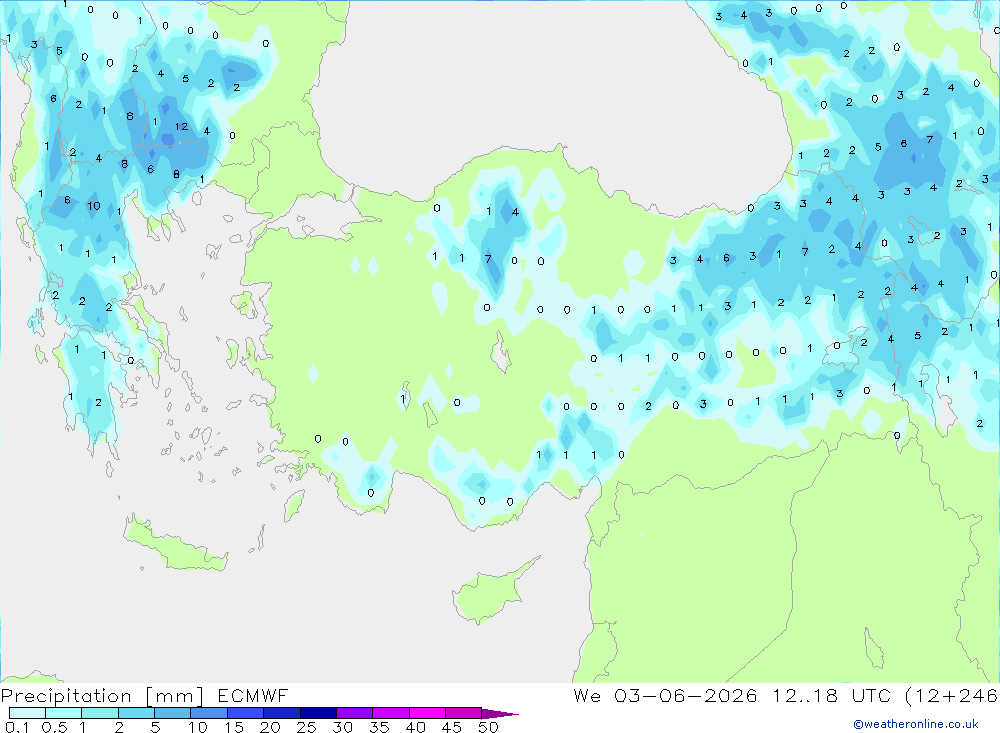The width and height of the screenshot is (1000, 733).
Task: Click the legend label '30'
Action: point(342,727)
